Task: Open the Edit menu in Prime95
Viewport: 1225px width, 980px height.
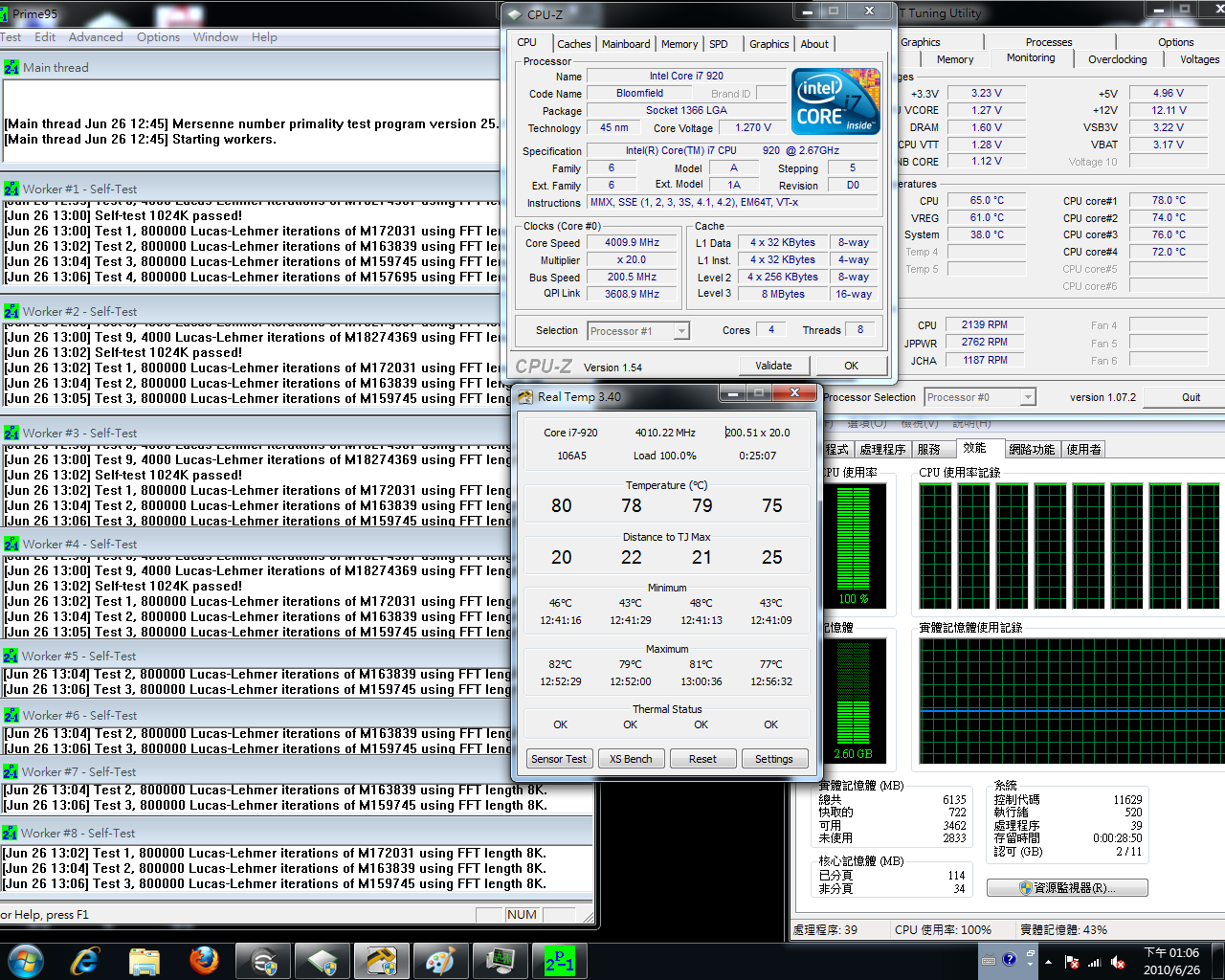Action: click(45, 37)
